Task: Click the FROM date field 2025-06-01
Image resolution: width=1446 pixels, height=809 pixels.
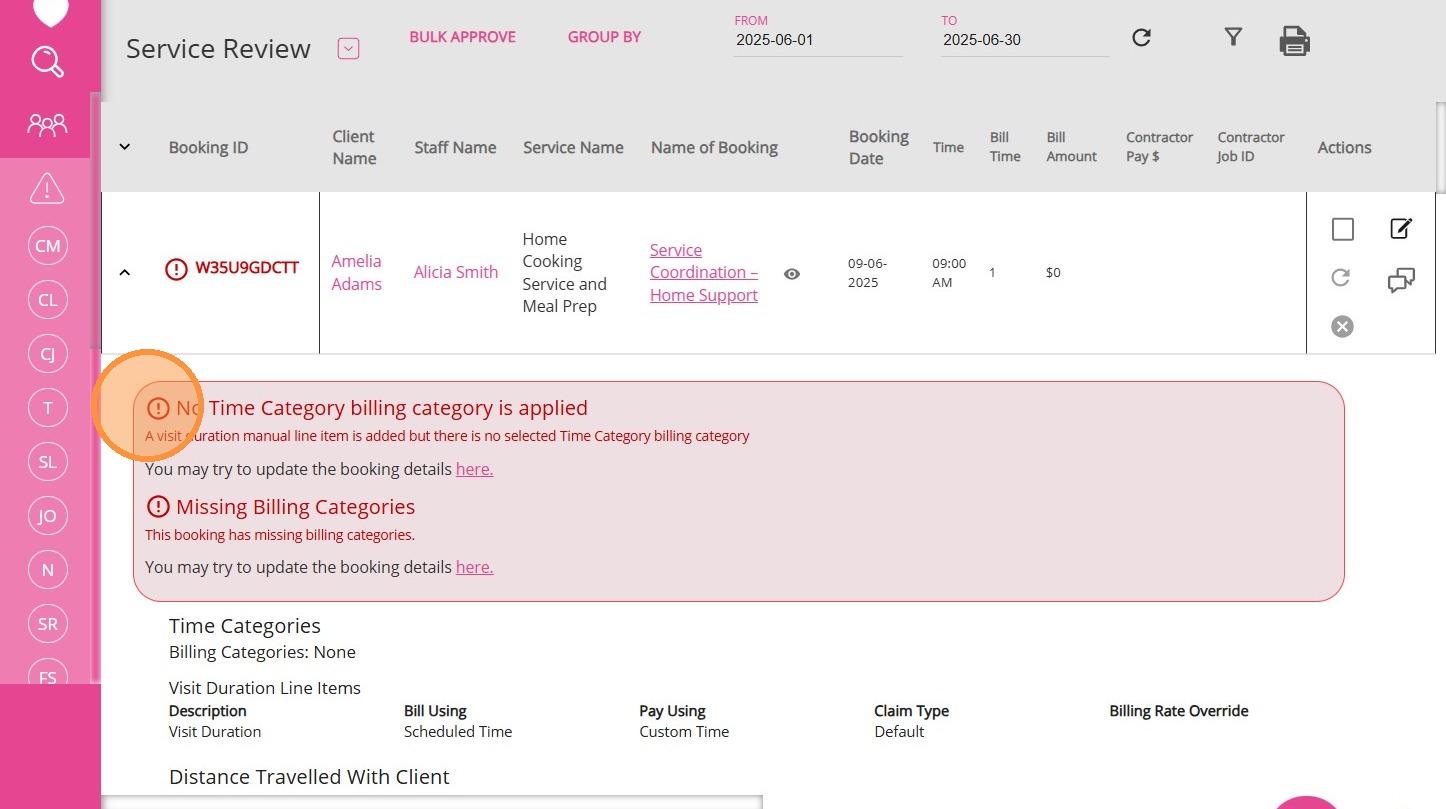Action: (x=817, y=41)
